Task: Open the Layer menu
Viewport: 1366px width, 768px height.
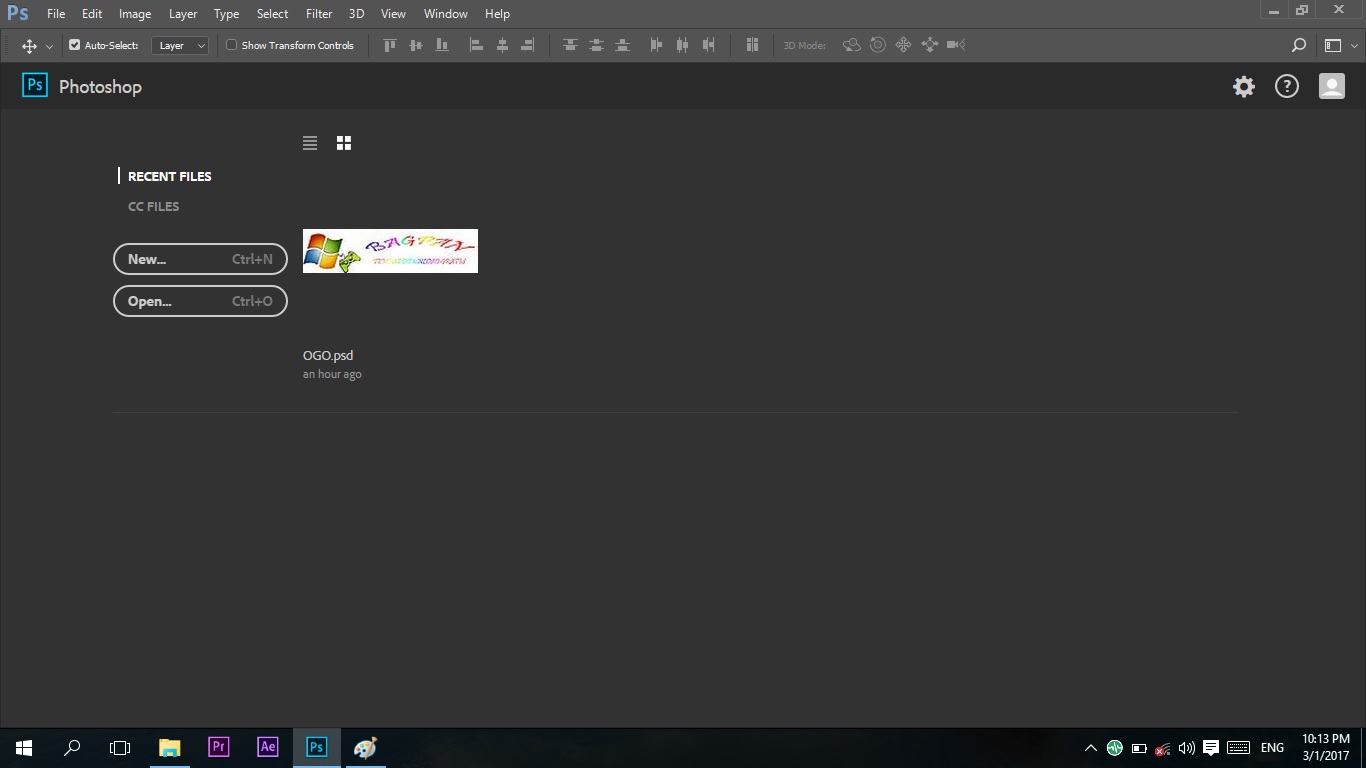Action: click(183, 14)
